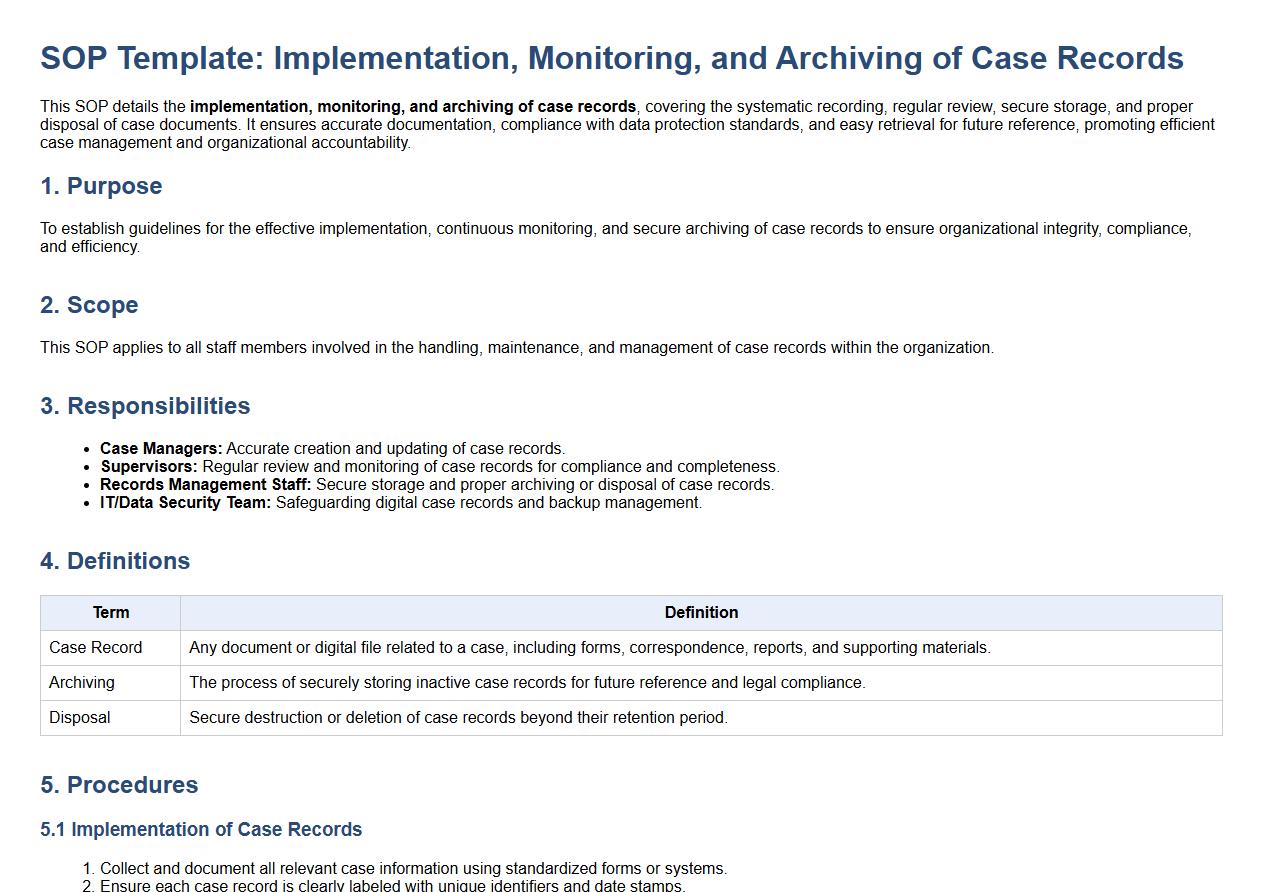This screenshot has width=1263, height=892.
Task: Click '5.1 Implementation of Case Records' subheading
Action: [201, 830]
